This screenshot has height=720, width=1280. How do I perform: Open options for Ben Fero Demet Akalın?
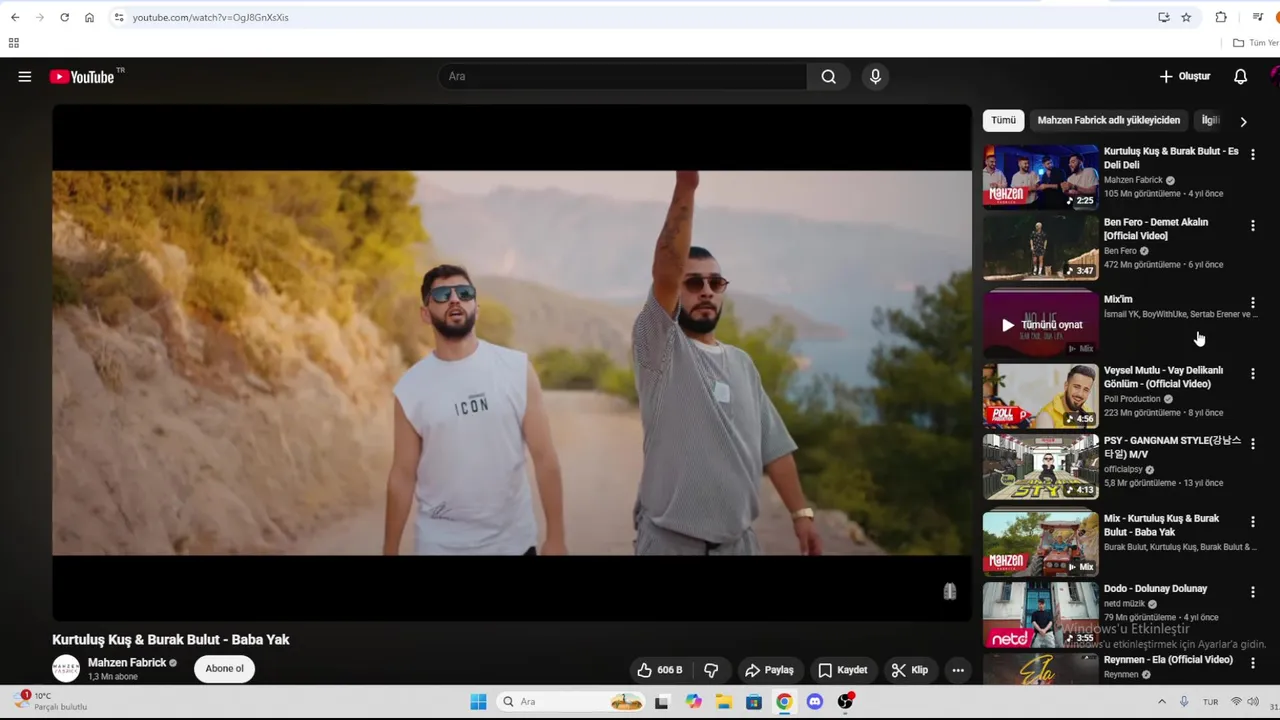pyautogui.click(x=1252, y=226)
